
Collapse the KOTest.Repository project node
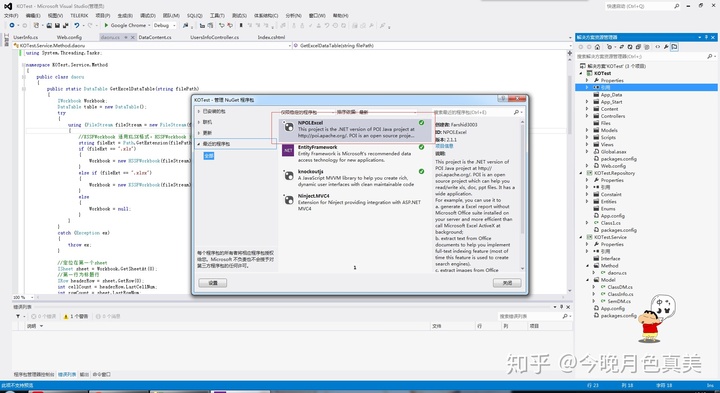[x=581, y=173]
